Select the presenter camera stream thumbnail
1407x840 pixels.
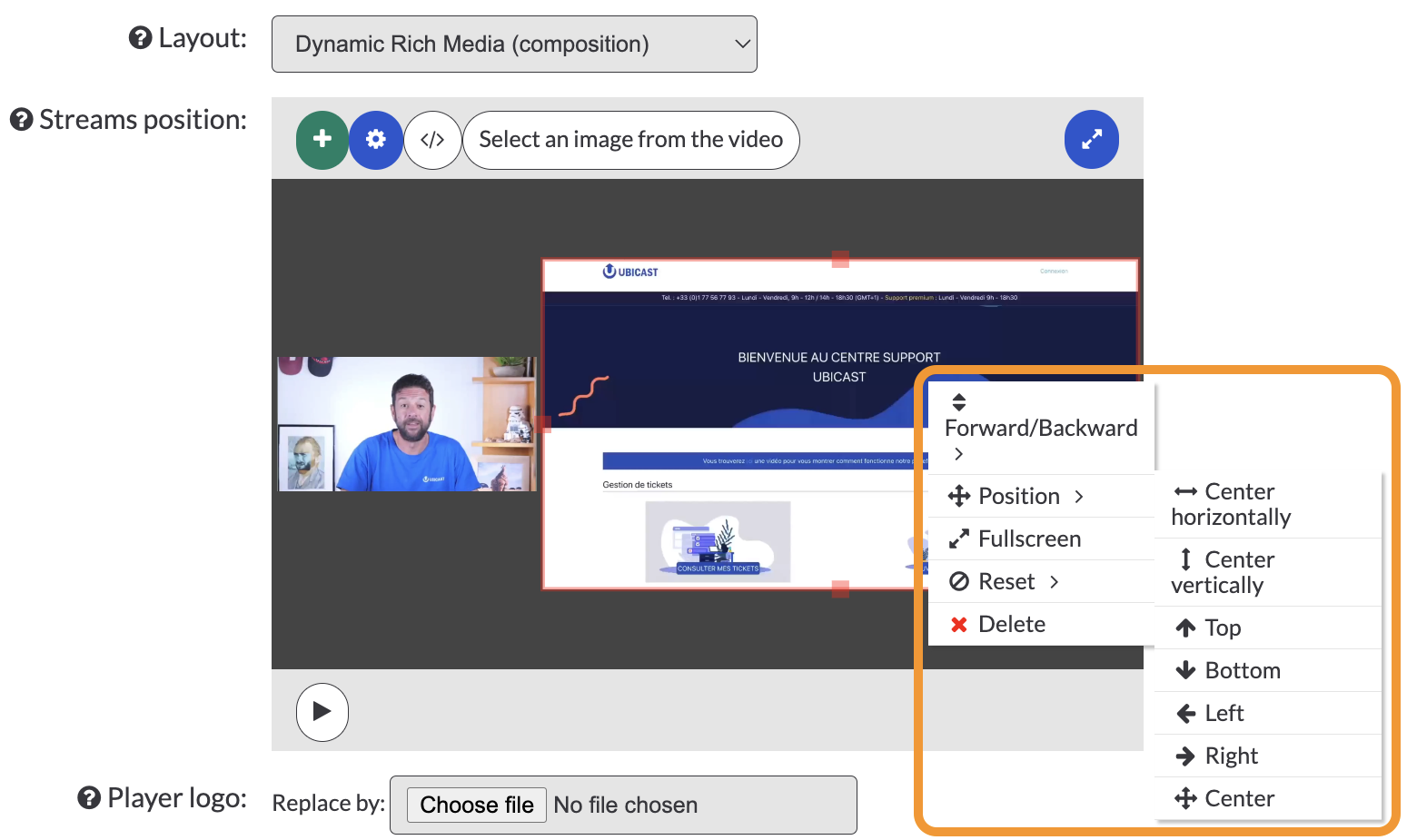[407, 424]
